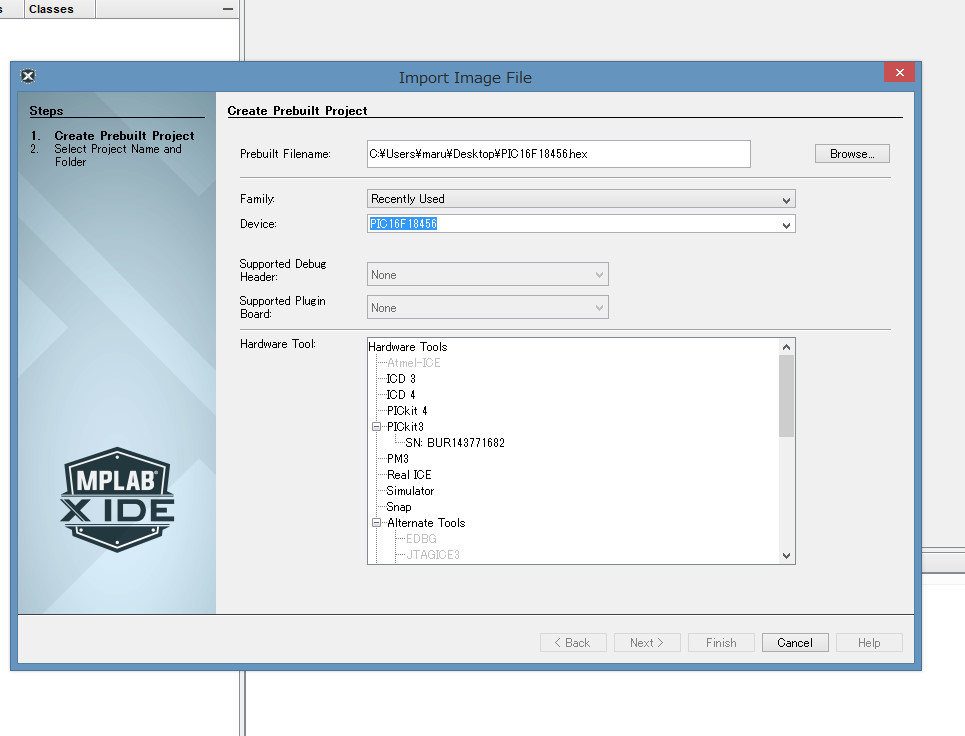965x736 pixels.
Task: Select EDBG under Alternate Tools
Action: 421,538
